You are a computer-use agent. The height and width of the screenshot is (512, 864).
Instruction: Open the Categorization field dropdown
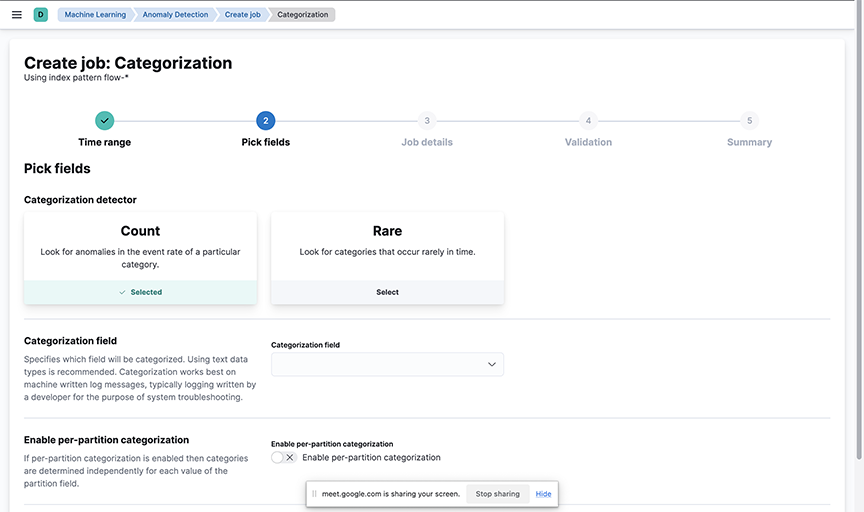(387, 364)
